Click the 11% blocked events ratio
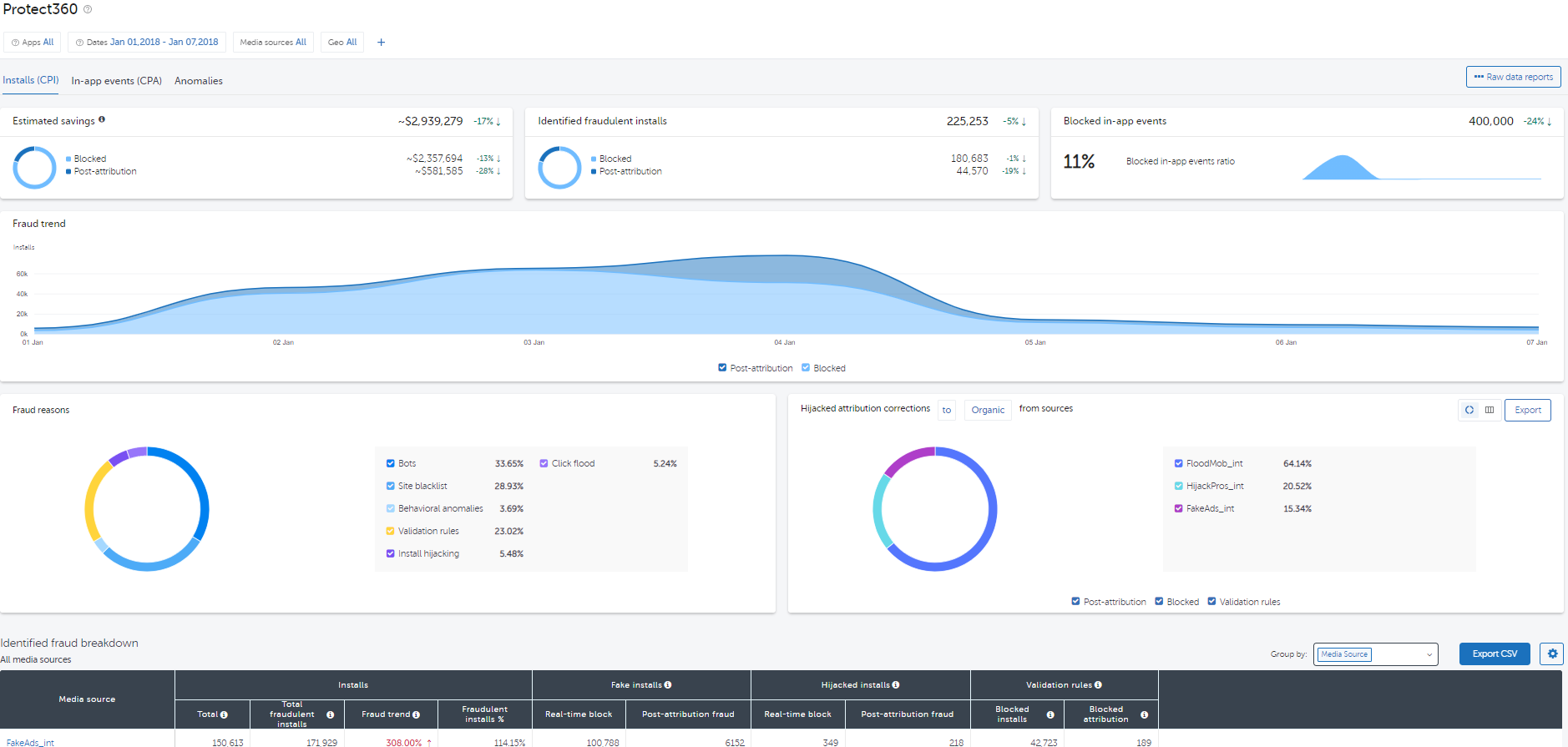 coord(1079,161)
